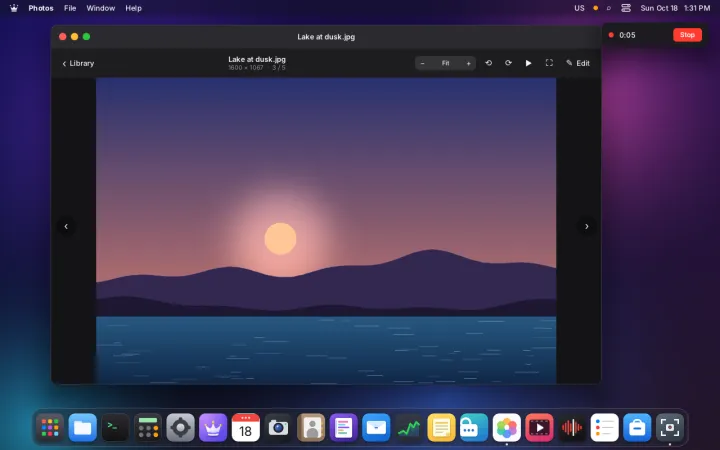This screenshot has height=450, width=720.
Task: Open the Stocks chart app in dock
Action: coord(409,428)
